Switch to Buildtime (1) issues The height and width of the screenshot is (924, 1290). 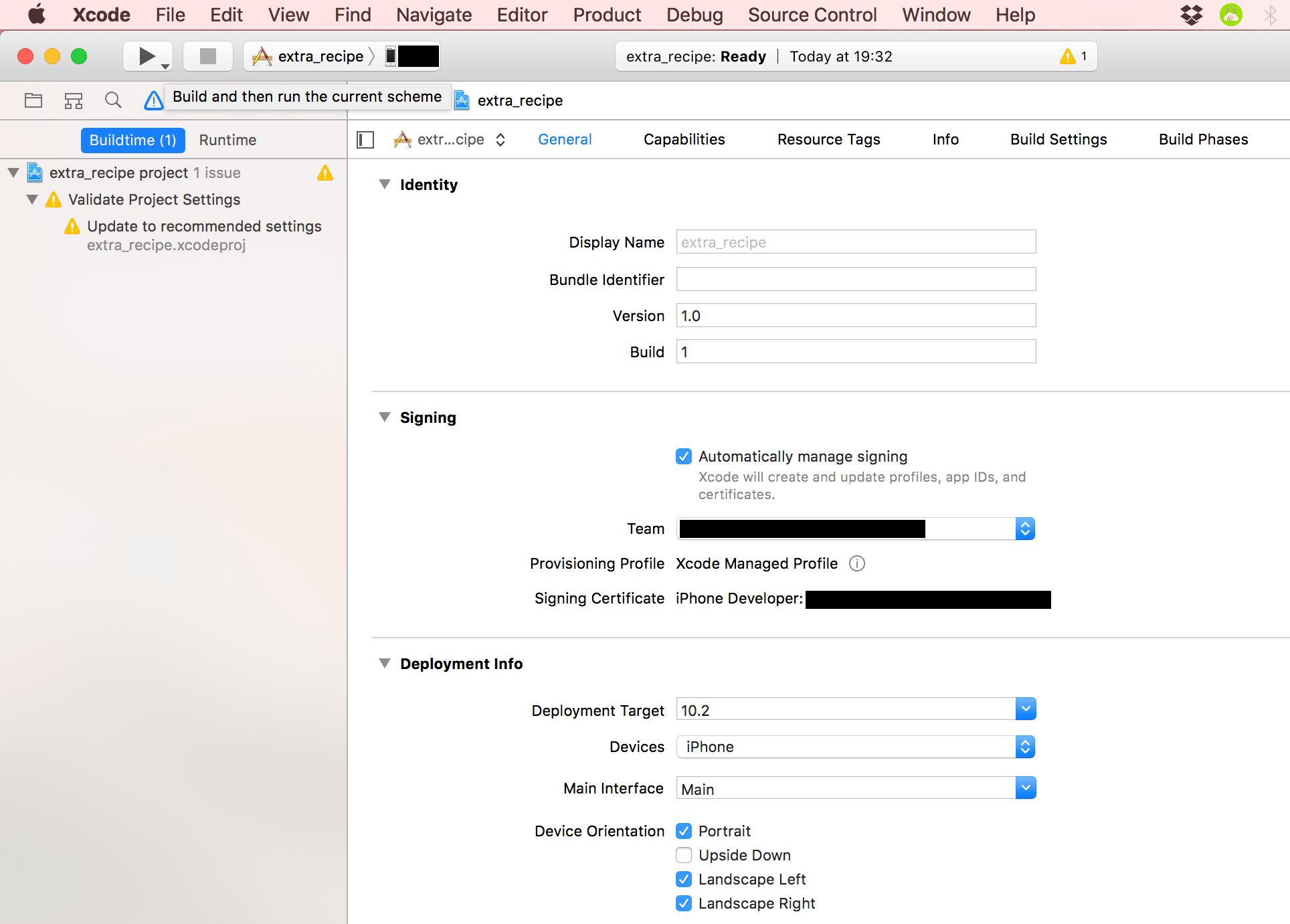click(132, 140)
